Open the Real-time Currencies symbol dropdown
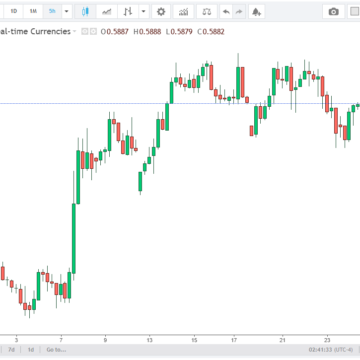 74,31
